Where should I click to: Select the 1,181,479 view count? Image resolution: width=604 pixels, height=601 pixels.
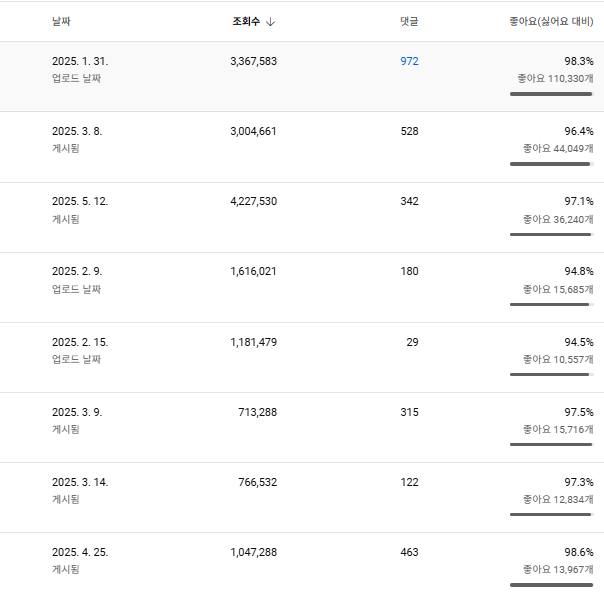click(x=254, y=342)
